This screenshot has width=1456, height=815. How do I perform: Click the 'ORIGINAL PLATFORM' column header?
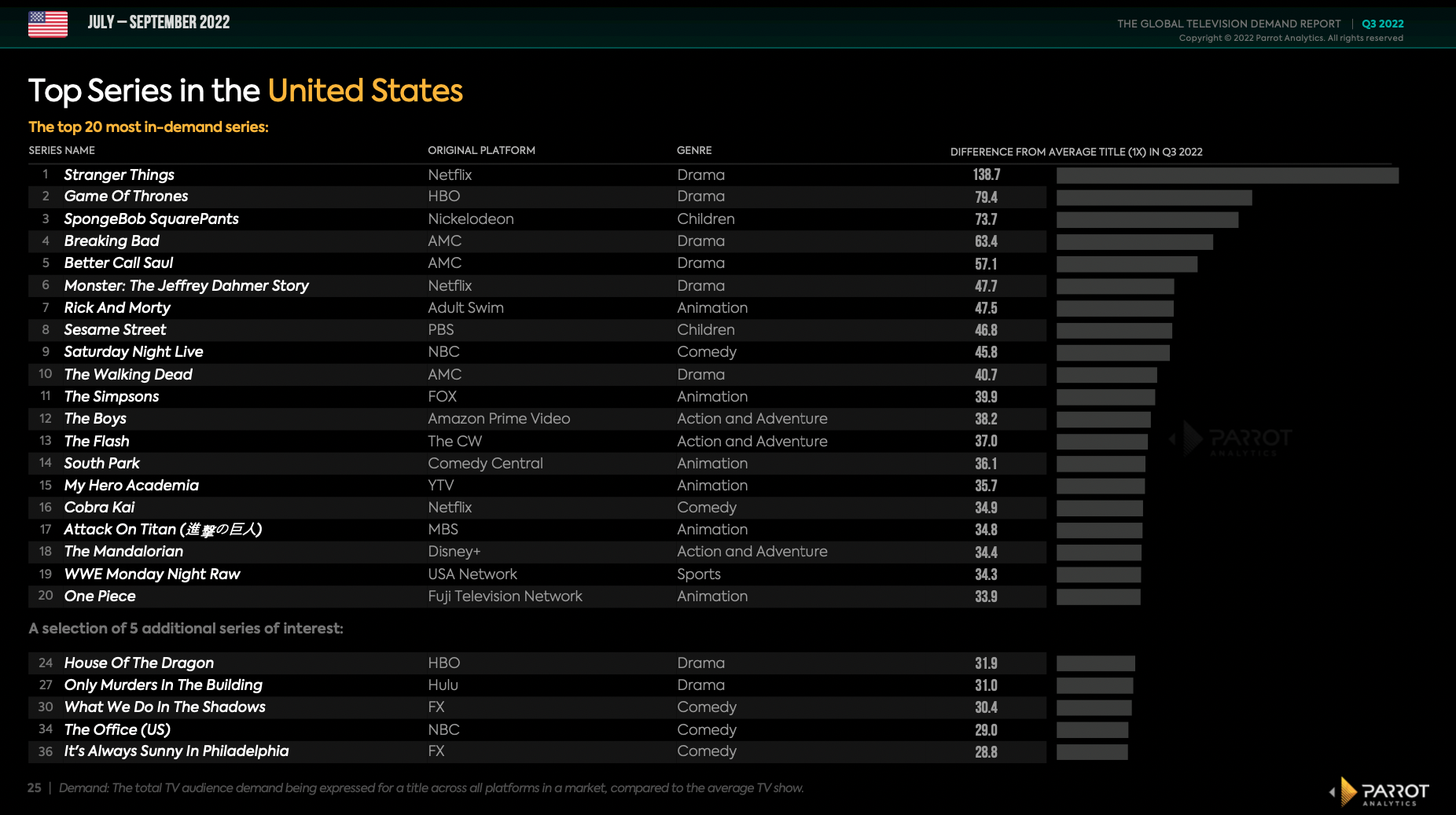pos(481,150)
